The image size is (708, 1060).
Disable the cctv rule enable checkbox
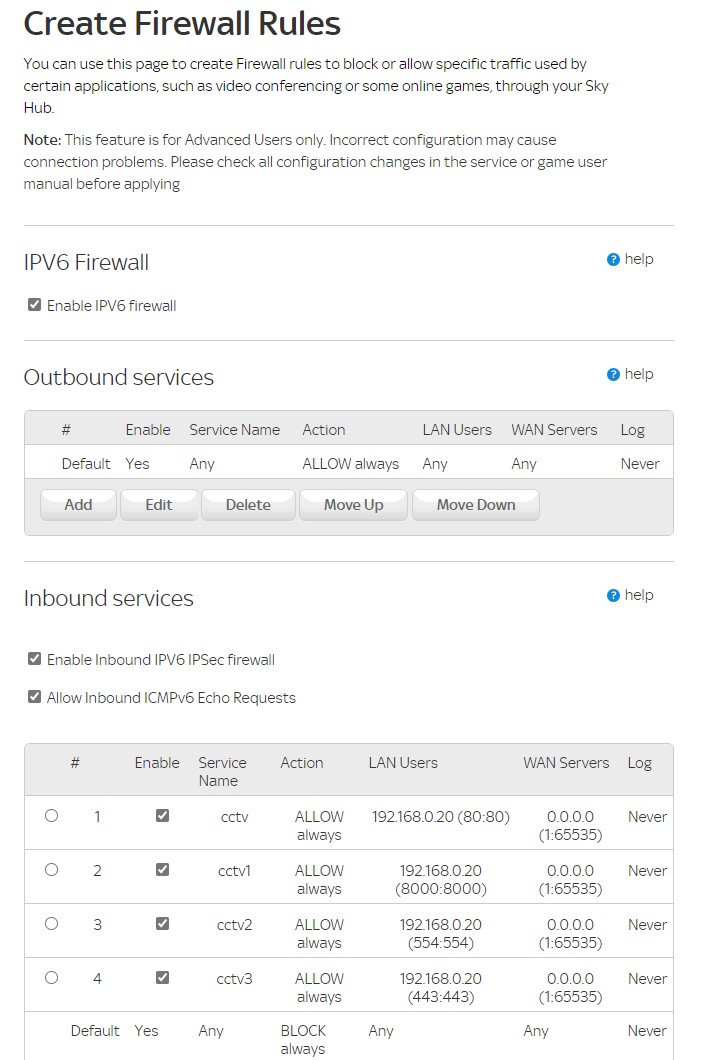[x=163, y=816]
